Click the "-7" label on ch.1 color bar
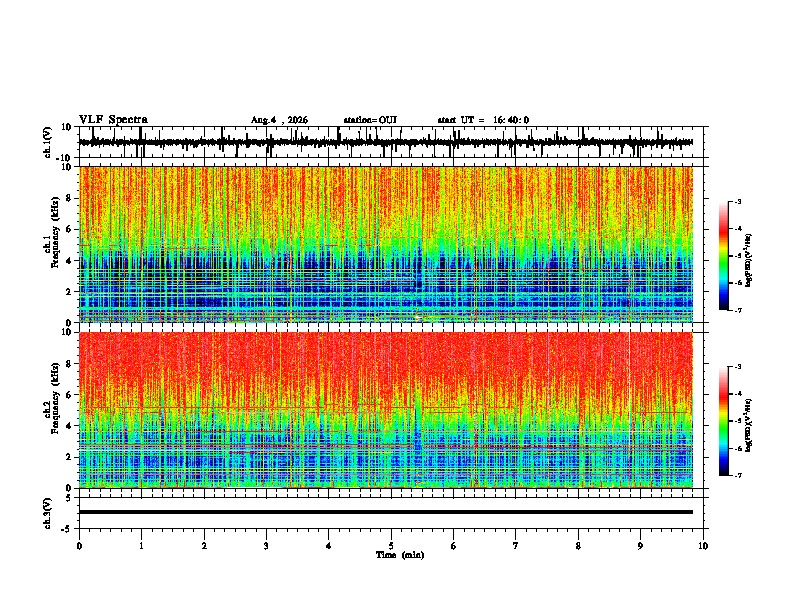This screenshot has width=792, height=612. pyautogui.click(x=737, y=310)
